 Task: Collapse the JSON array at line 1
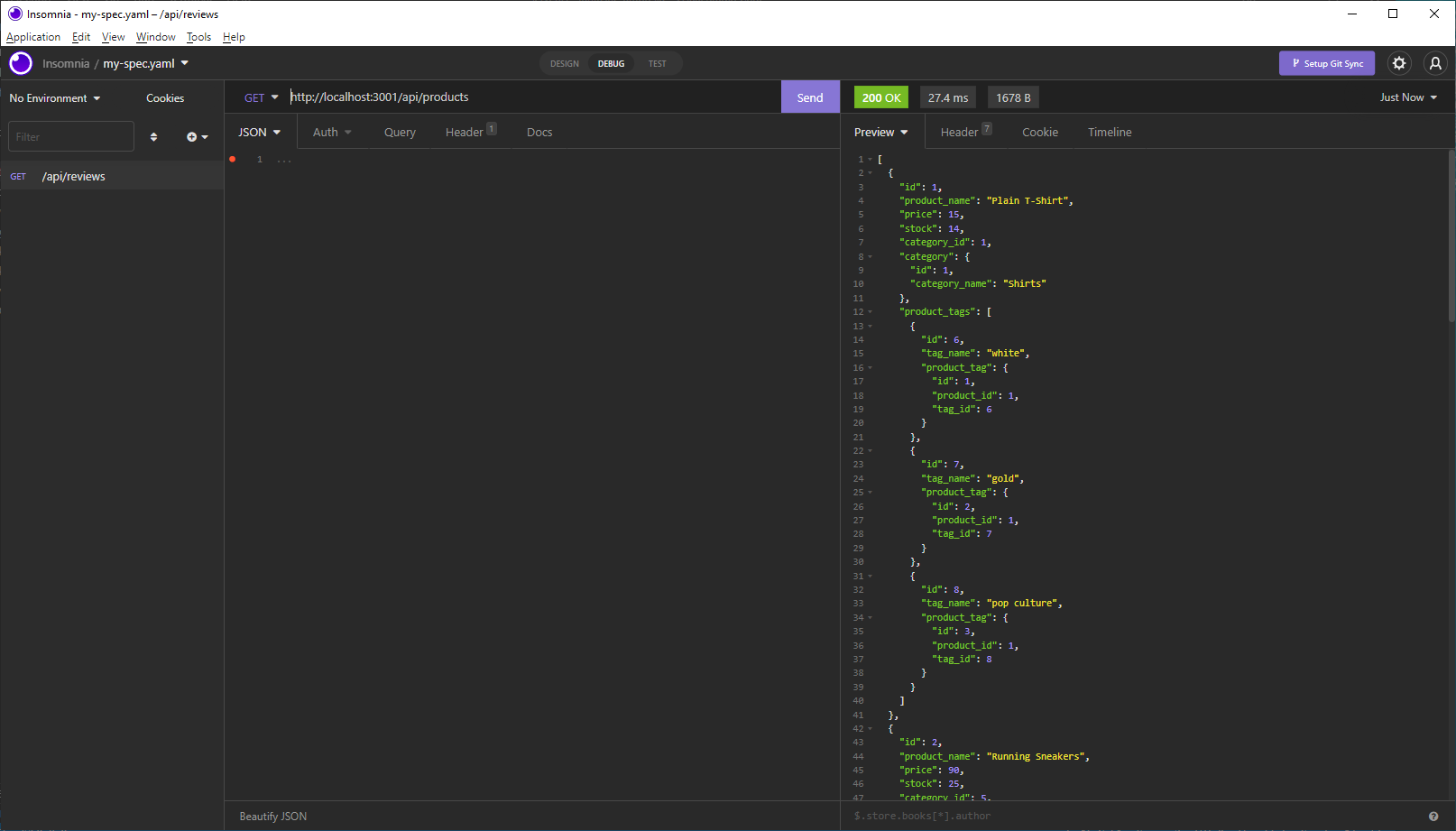tap(871, 160)
